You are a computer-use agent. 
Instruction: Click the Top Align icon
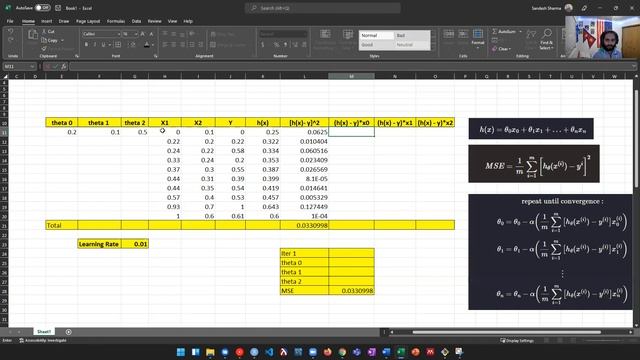click(x=165, y=34)
